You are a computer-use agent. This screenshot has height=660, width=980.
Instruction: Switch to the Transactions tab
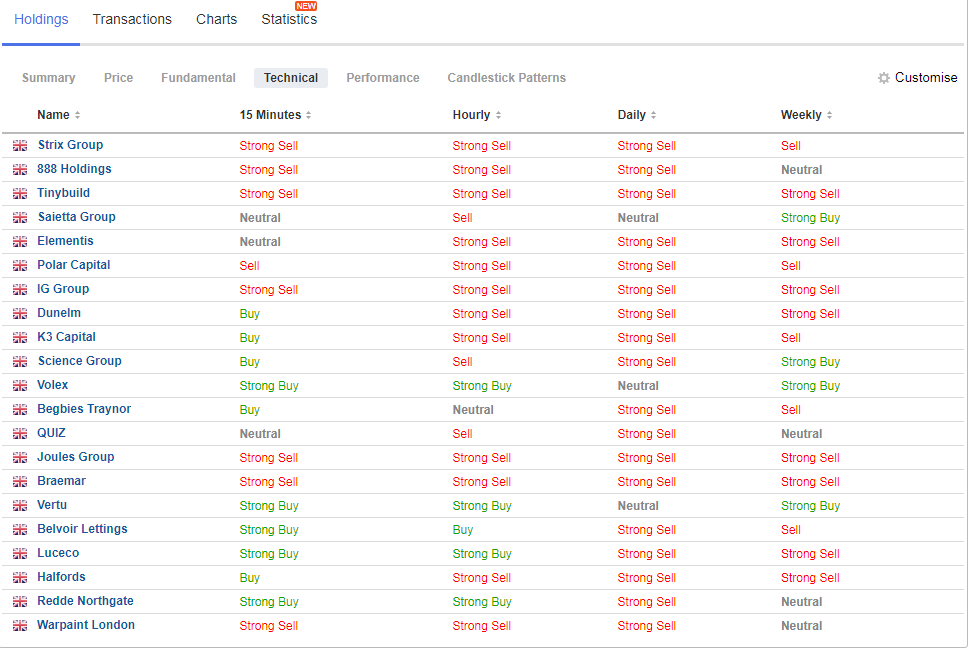(x=132, y=19)
